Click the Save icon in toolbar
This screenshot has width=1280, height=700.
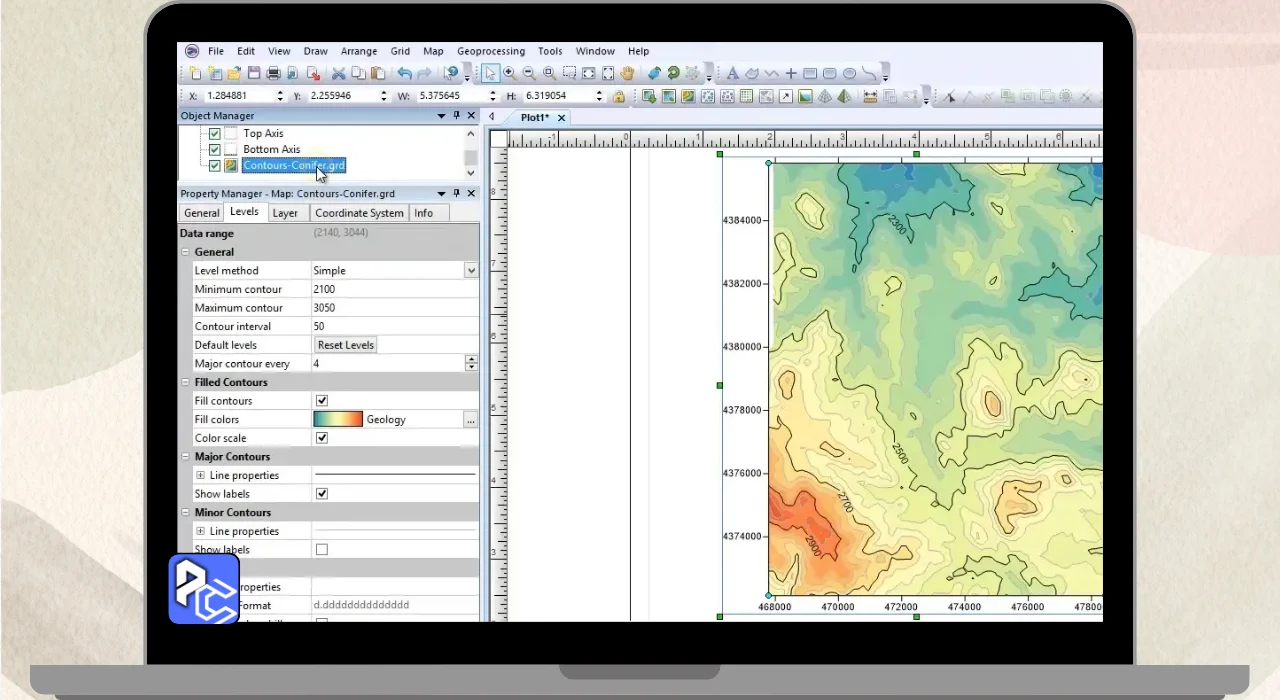[x=254, y=73]
